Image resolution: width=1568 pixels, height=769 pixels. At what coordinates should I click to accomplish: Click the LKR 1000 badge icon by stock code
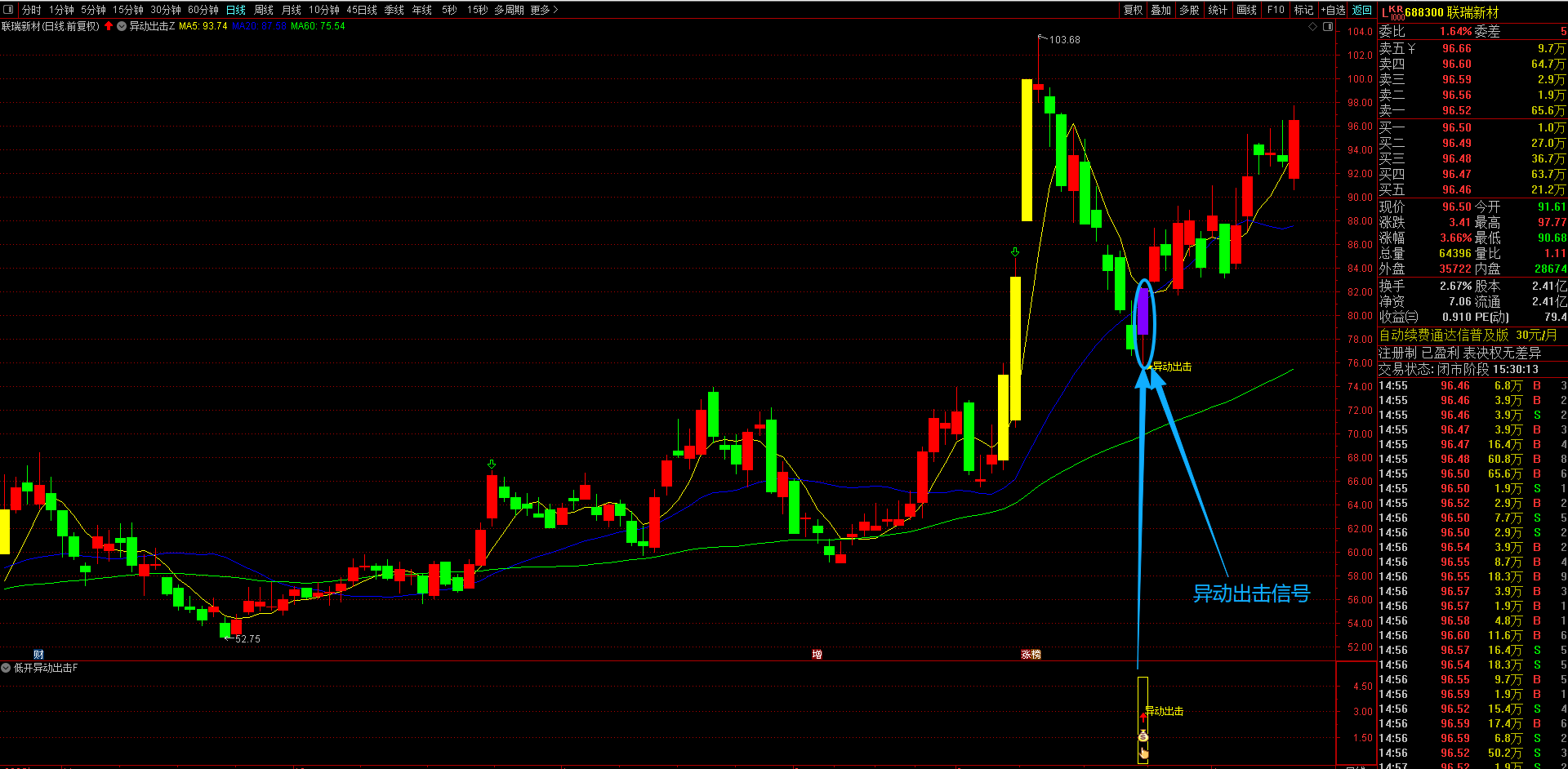point(1392,12)
